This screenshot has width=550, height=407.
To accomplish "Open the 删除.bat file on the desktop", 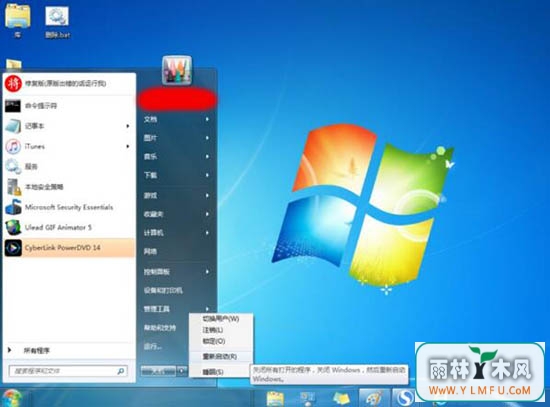I will [x=57, y=21].
